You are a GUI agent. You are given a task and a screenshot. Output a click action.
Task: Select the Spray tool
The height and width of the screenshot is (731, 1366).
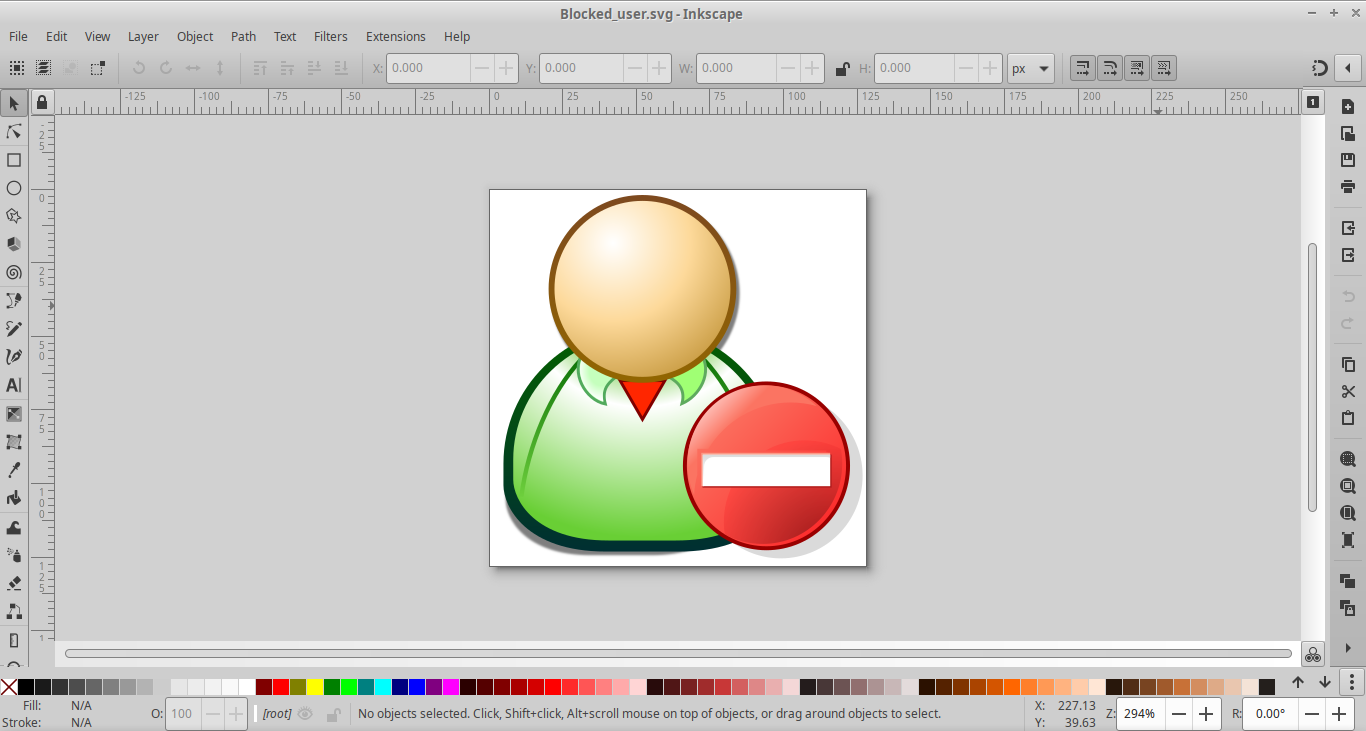(14, 555)
